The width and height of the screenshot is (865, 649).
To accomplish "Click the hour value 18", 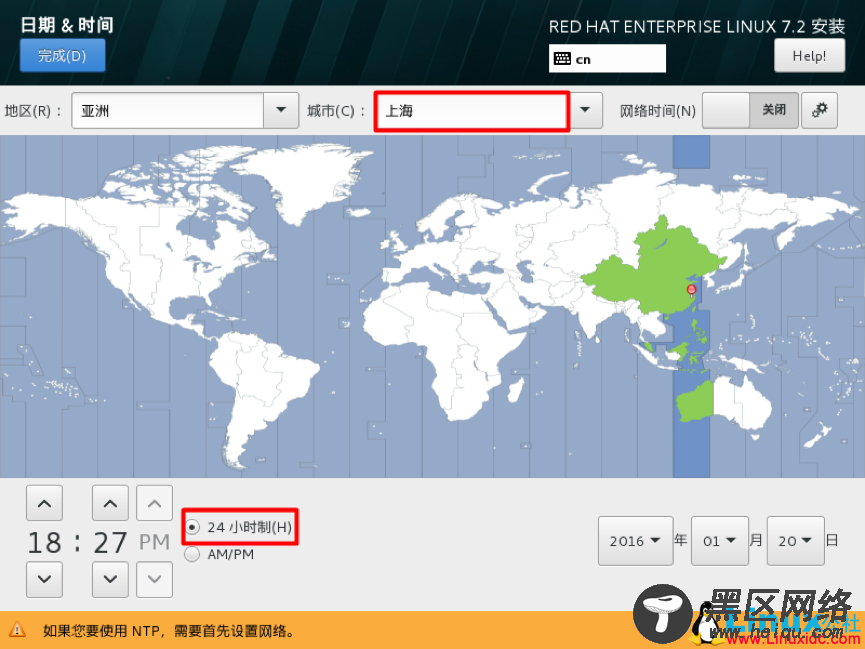I will coord(45,542).
